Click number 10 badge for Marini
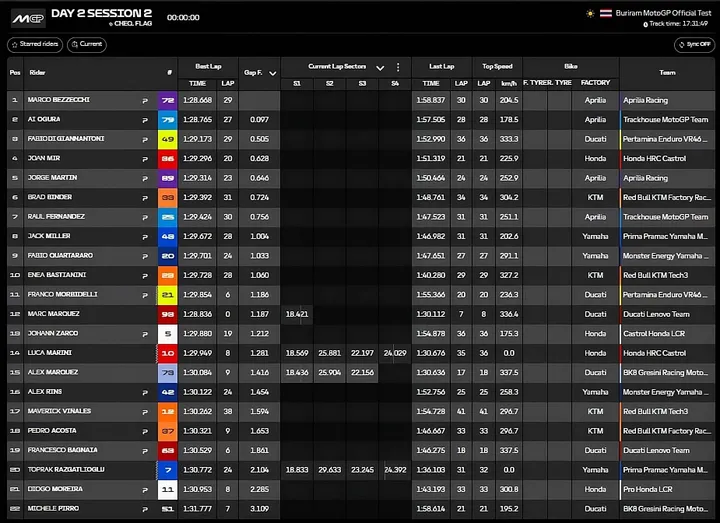This screenshot has width=720, height=523. (168, 353)
